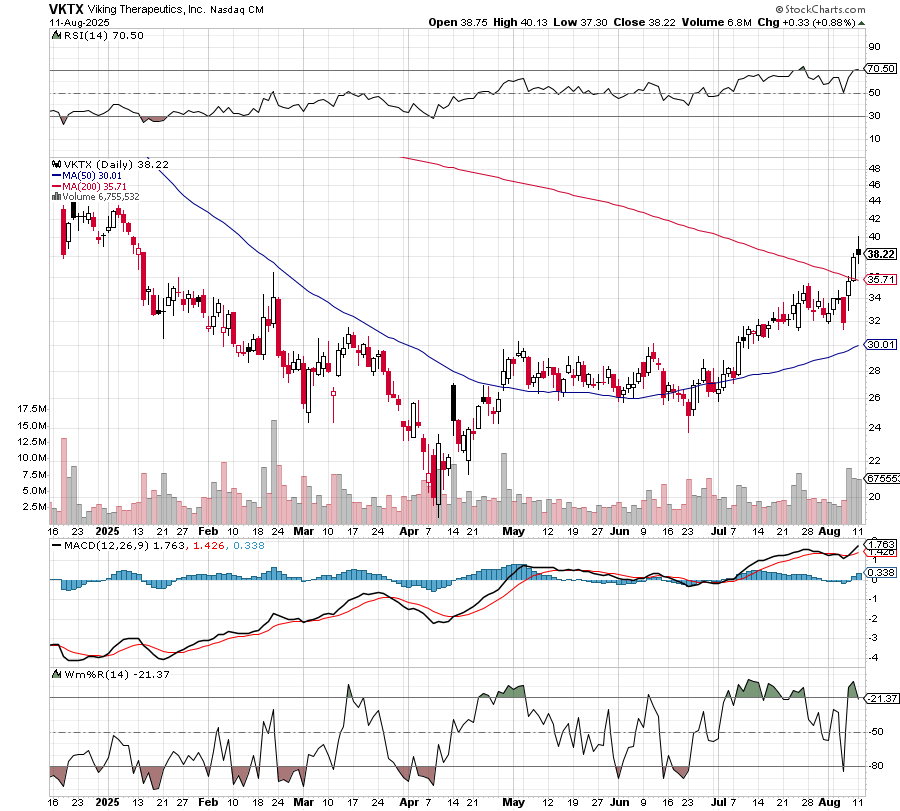Click the 90 level on the RSI axis
The height and width of the screenshot is (811, 900).
(874, 46)
